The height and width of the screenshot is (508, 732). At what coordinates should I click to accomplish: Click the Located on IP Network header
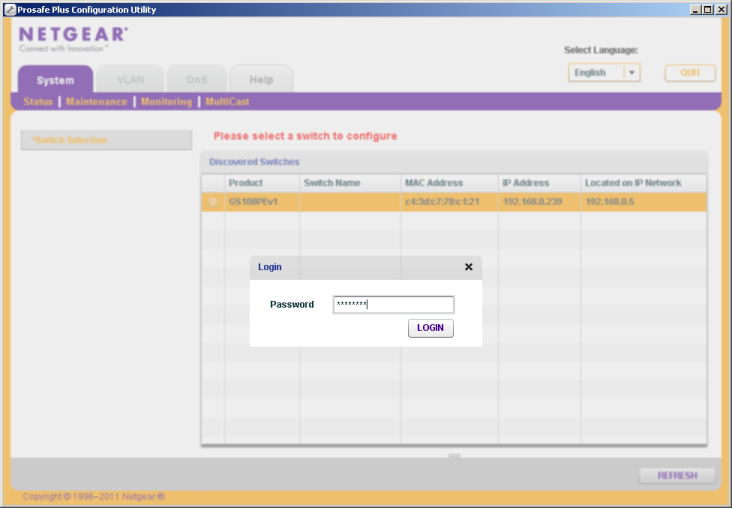[x=644, y=183]
